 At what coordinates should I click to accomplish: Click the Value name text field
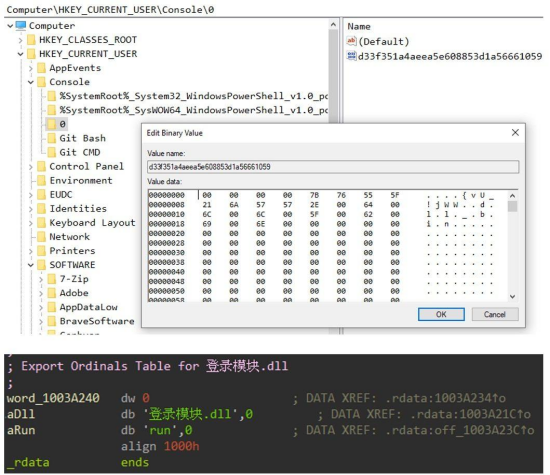[x=333, y=167]
